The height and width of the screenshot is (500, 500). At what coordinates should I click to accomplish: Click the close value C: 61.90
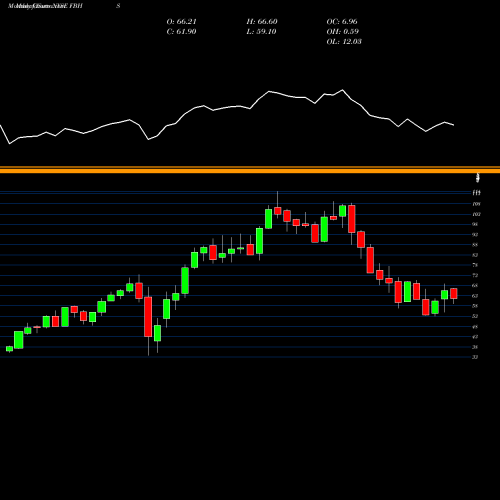pyautogui.click(x=181, y=32)
